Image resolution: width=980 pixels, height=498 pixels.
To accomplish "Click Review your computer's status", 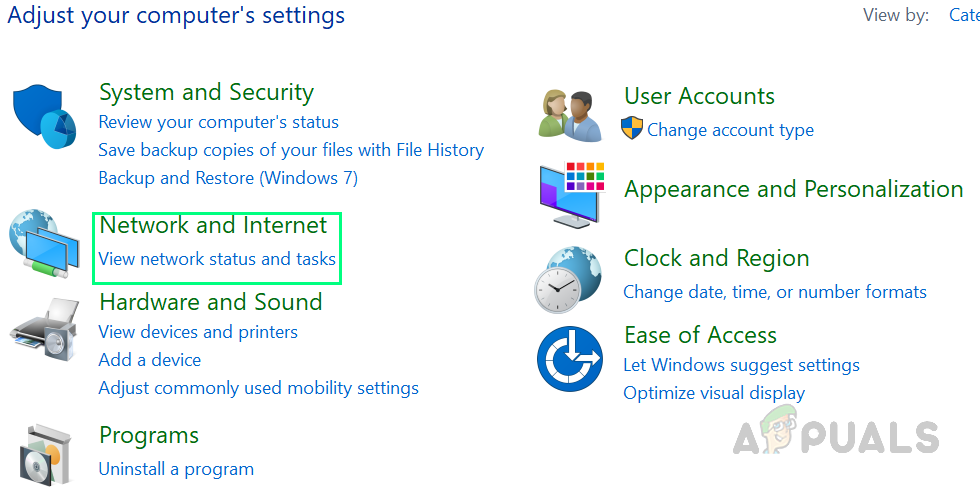I will (x=218, y=122).
